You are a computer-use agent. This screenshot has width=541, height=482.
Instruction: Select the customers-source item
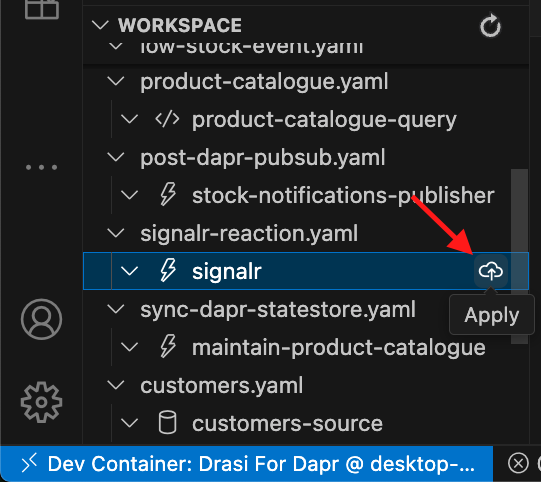coord(287,424)
